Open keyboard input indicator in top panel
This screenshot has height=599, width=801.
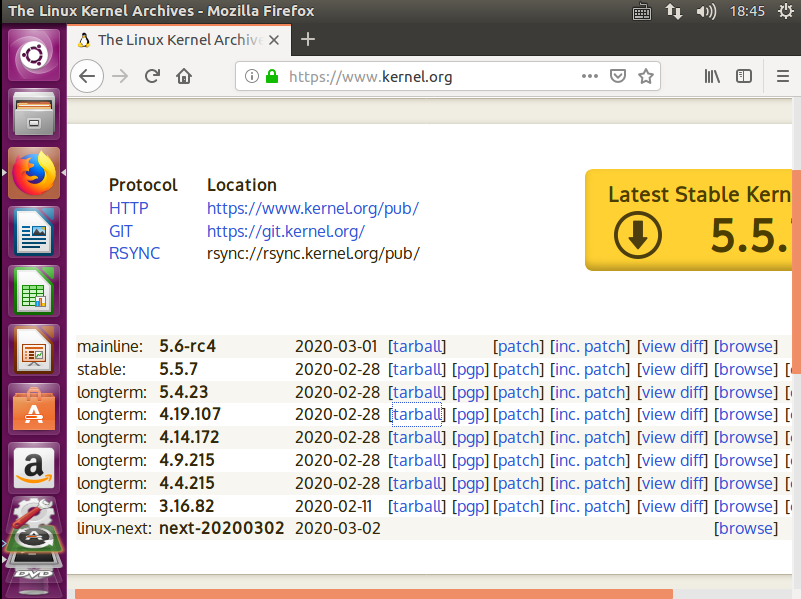pyautogui.click(x=642, y=11)
